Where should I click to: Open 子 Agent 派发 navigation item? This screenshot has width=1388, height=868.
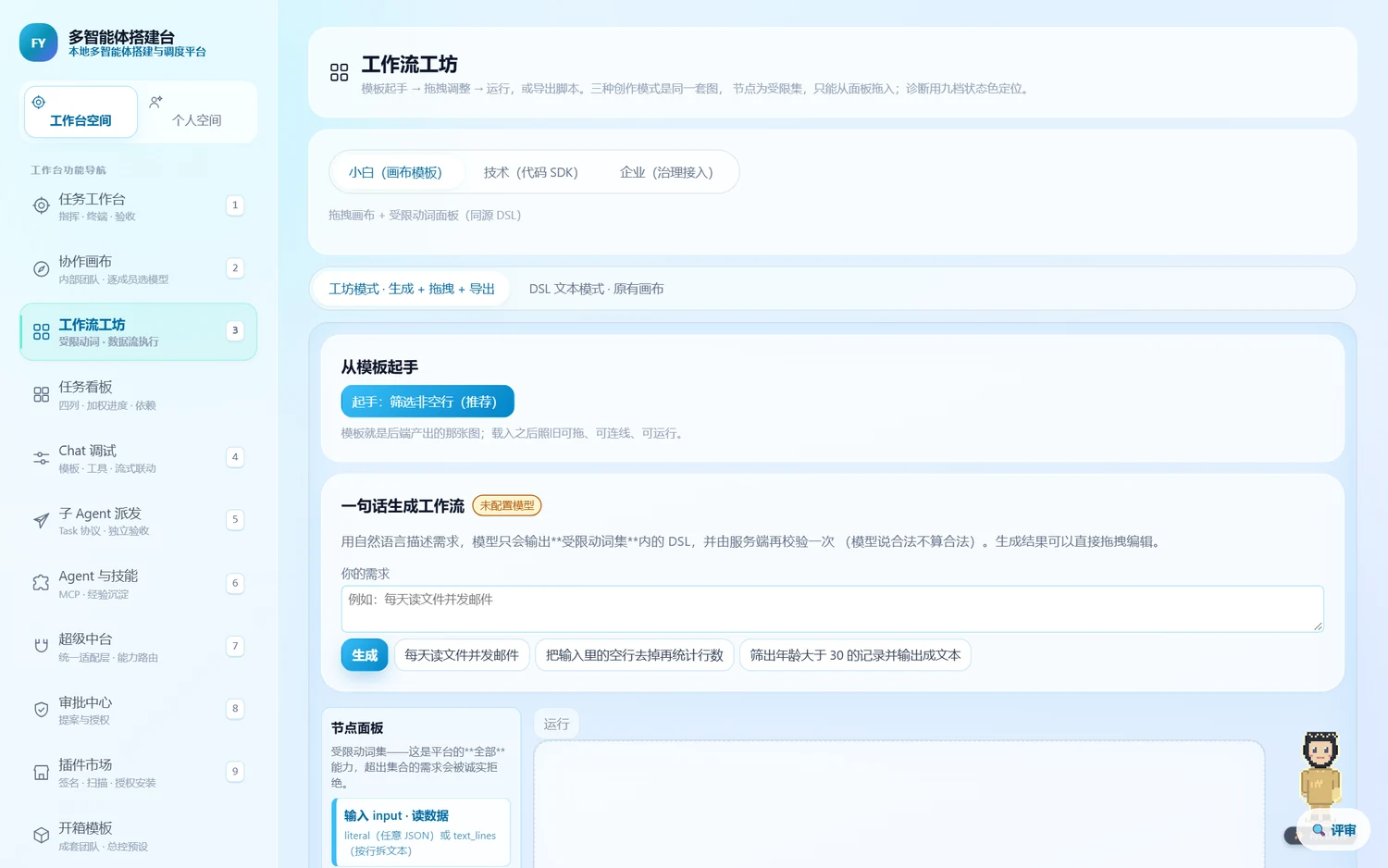point(138,521)
